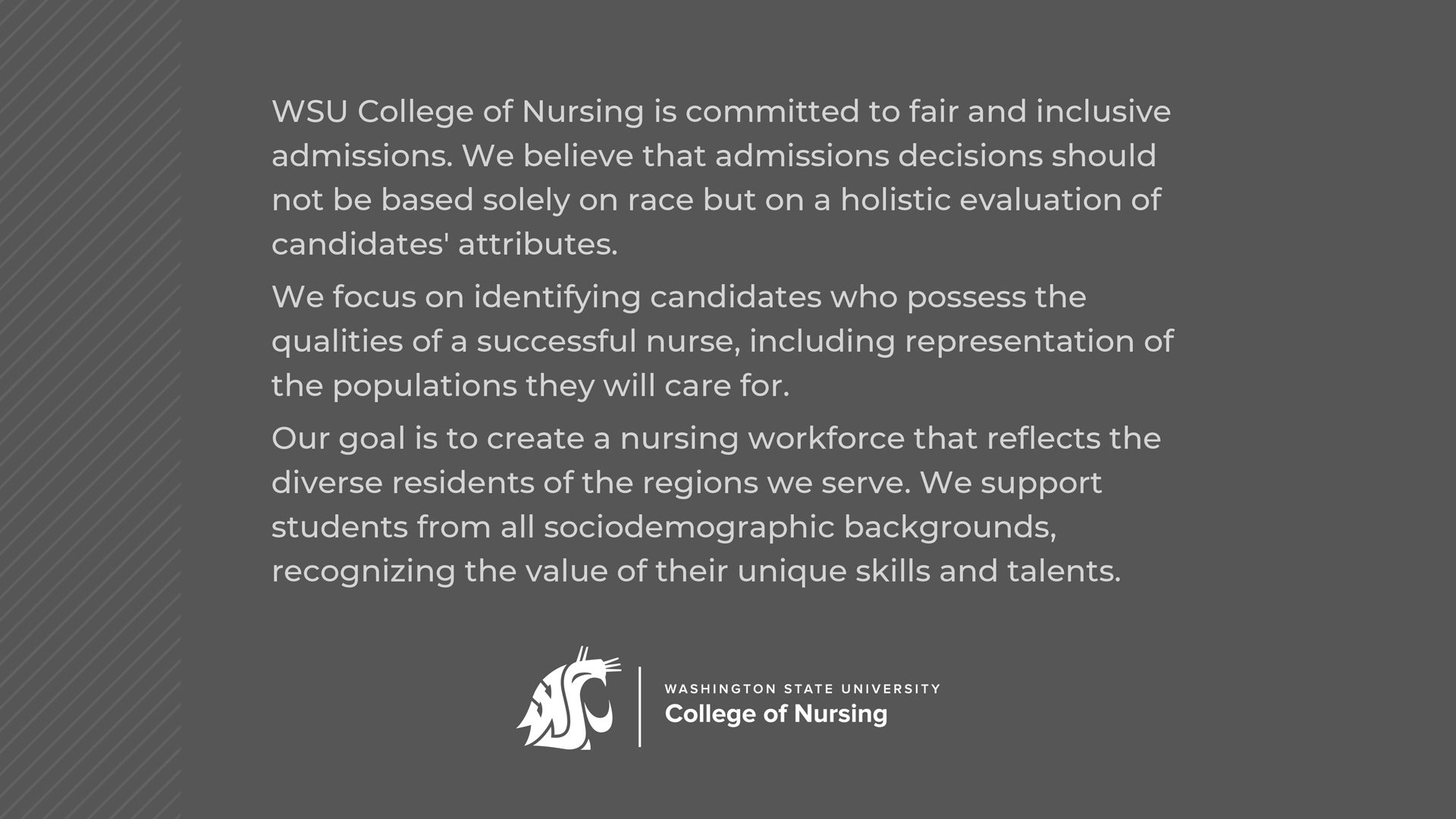Select the line starting 'admissions. We believe'

coord(714,155)
